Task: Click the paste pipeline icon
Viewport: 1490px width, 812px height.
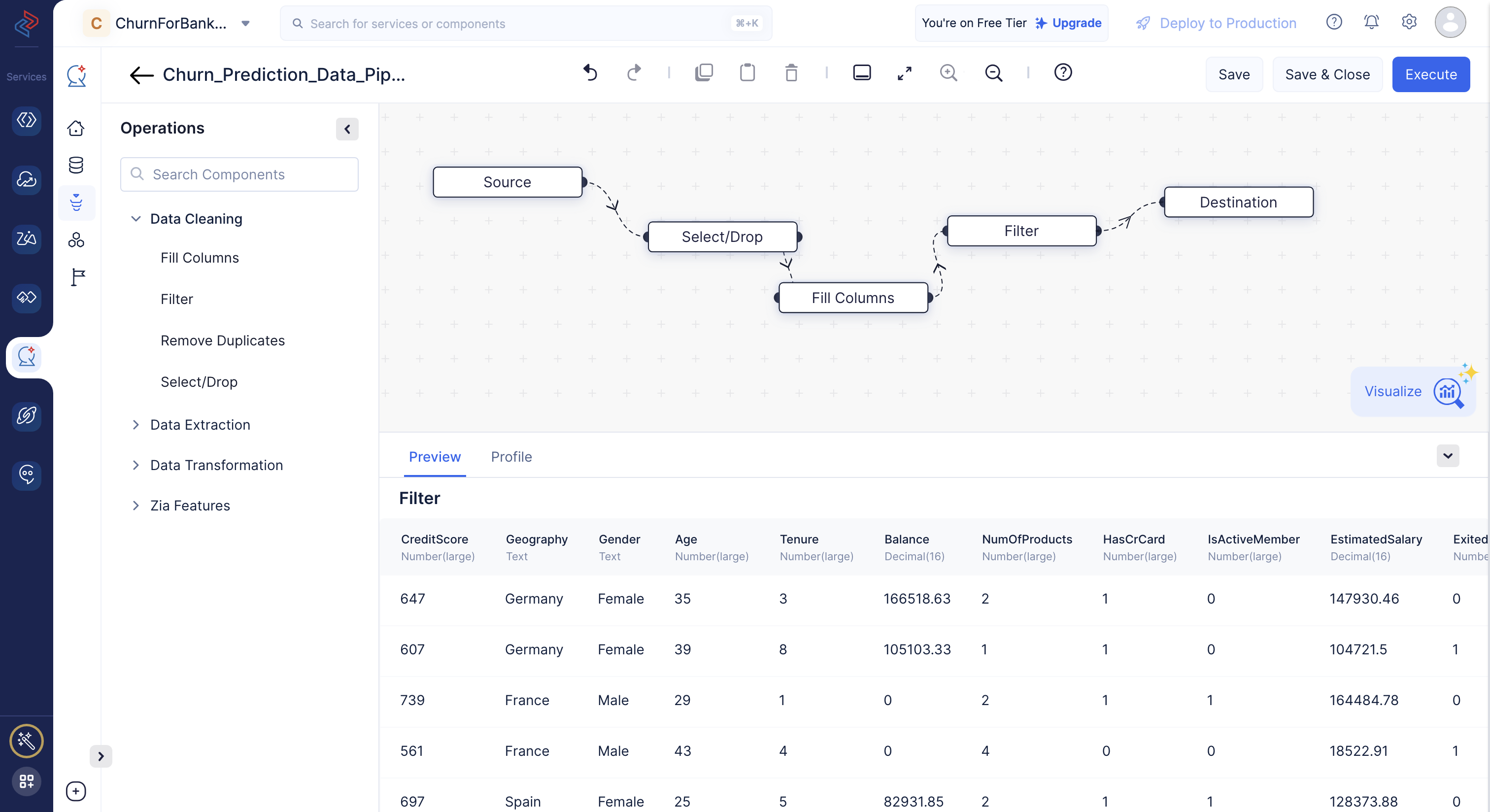Action: pos(747,73)
